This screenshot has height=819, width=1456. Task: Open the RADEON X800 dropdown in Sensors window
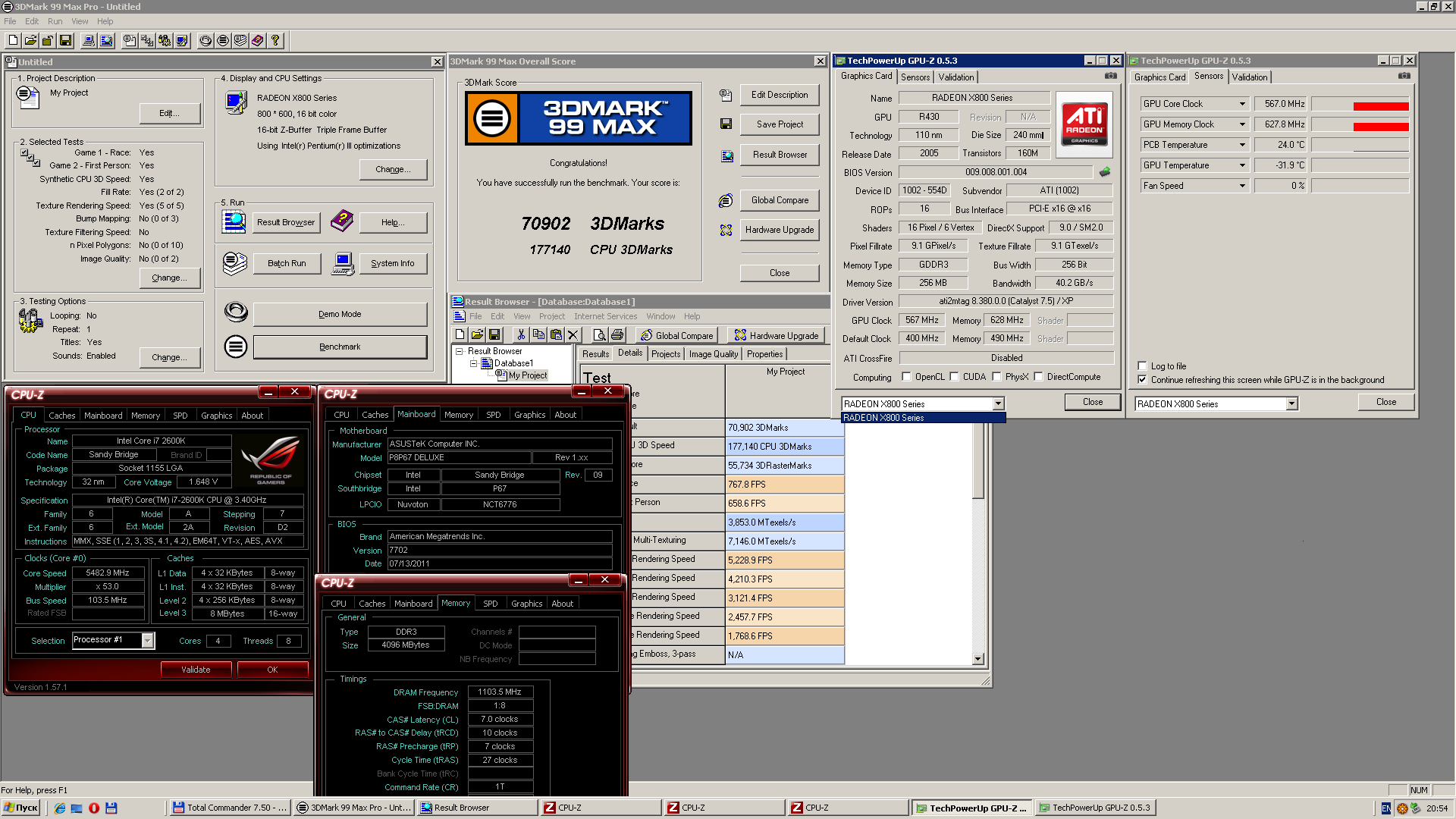tap(1291, 404)
